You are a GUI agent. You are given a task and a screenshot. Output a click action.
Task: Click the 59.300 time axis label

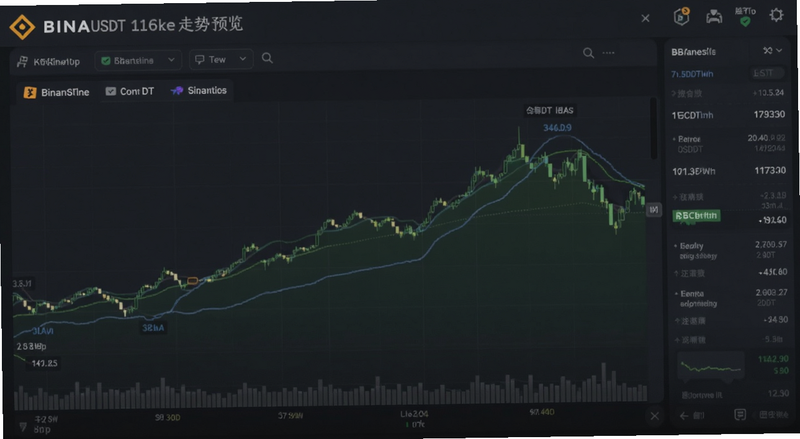pyautogui.click(x=167, y=418)
